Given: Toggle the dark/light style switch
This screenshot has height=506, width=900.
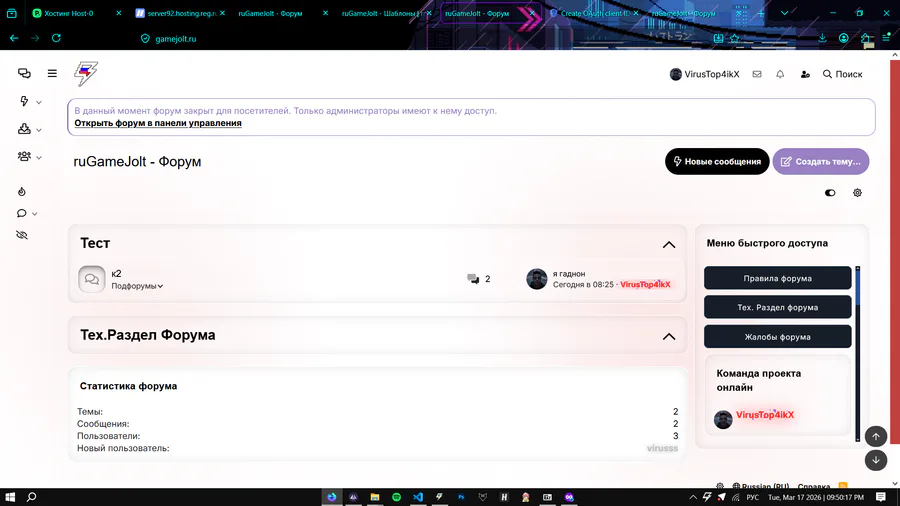Looking at the screenshot, I should tap(830, 193).
